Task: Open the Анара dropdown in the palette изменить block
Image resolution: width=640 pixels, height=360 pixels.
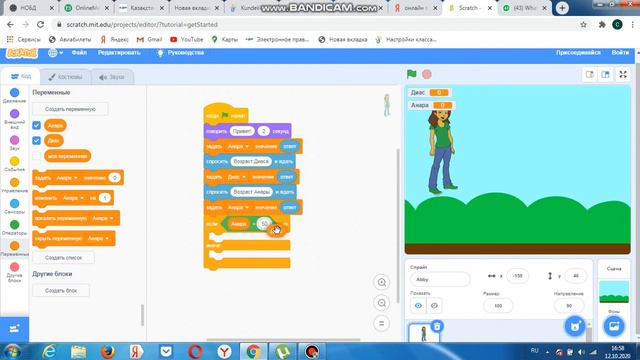Action: tap(73, 198)
